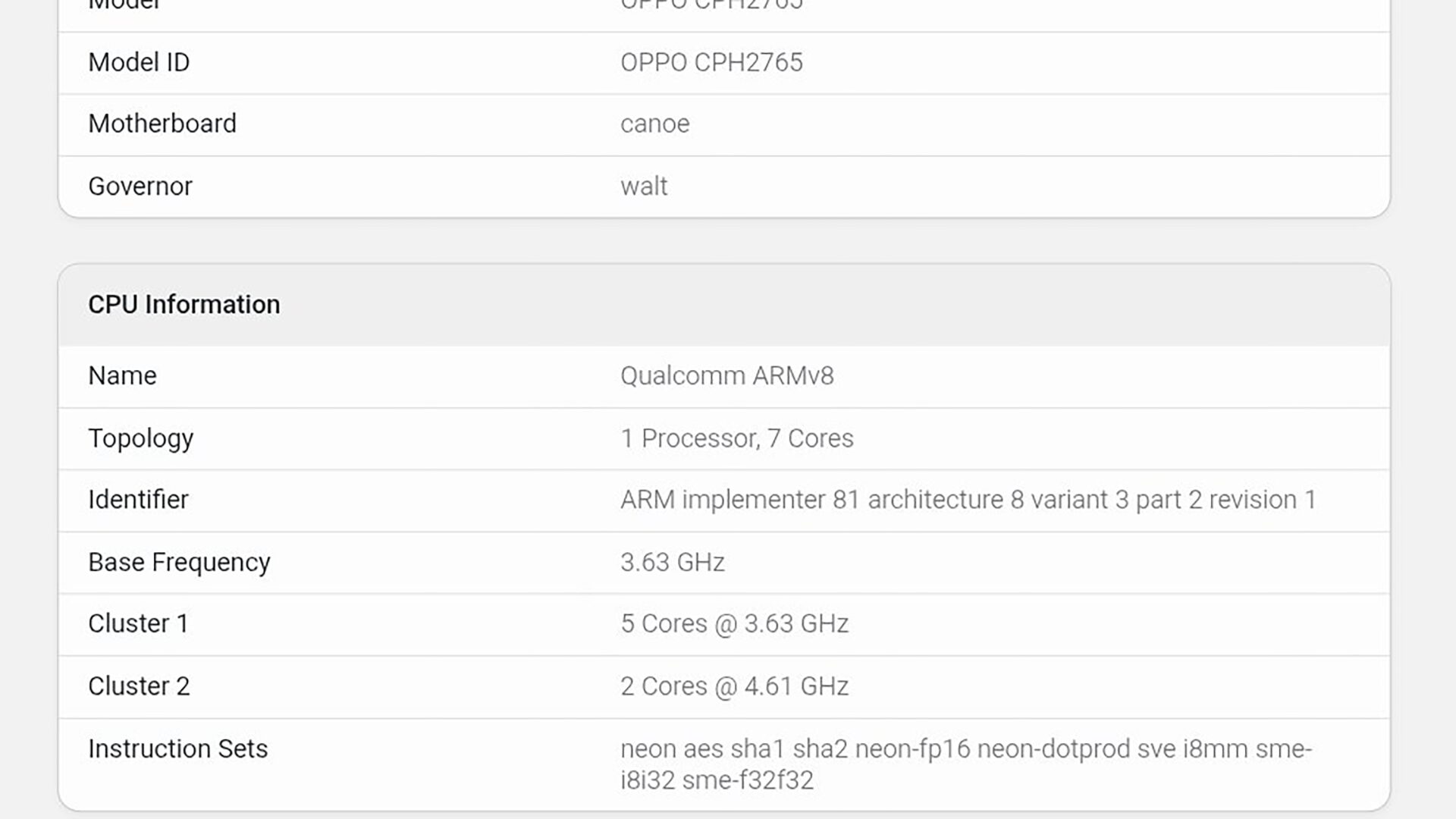Select the OPPO CPH2765 Model ID value
This screenshot has height=819, width=1456.
(711, 62)
